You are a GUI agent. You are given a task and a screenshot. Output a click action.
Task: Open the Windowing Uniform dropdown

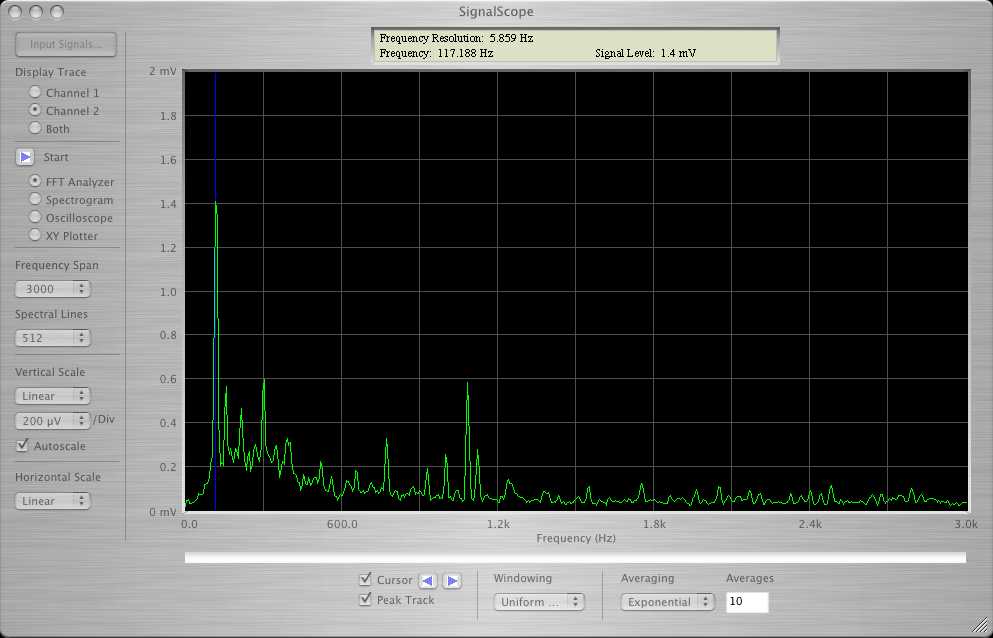coord(539,602)
